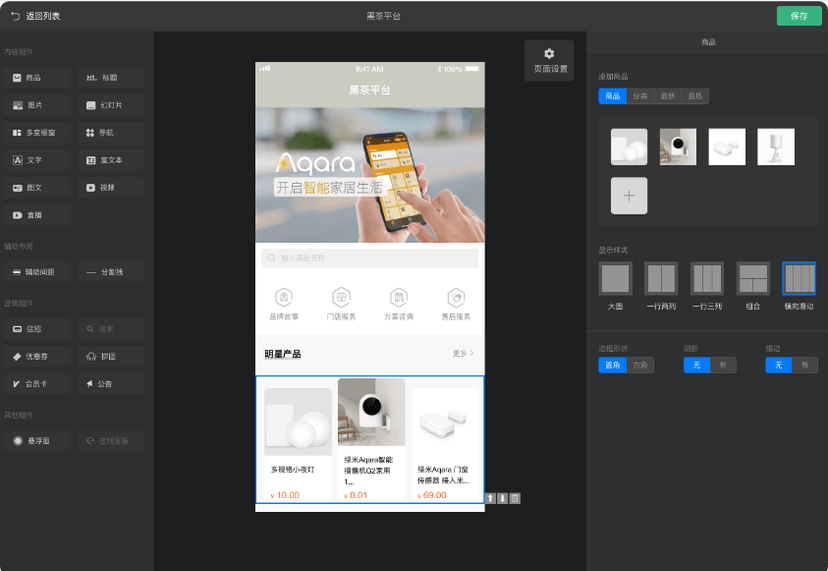The height and width of the screenshot is (571, 828).
Task: Add the 视频 video component
Action: [x=110, y=187]
